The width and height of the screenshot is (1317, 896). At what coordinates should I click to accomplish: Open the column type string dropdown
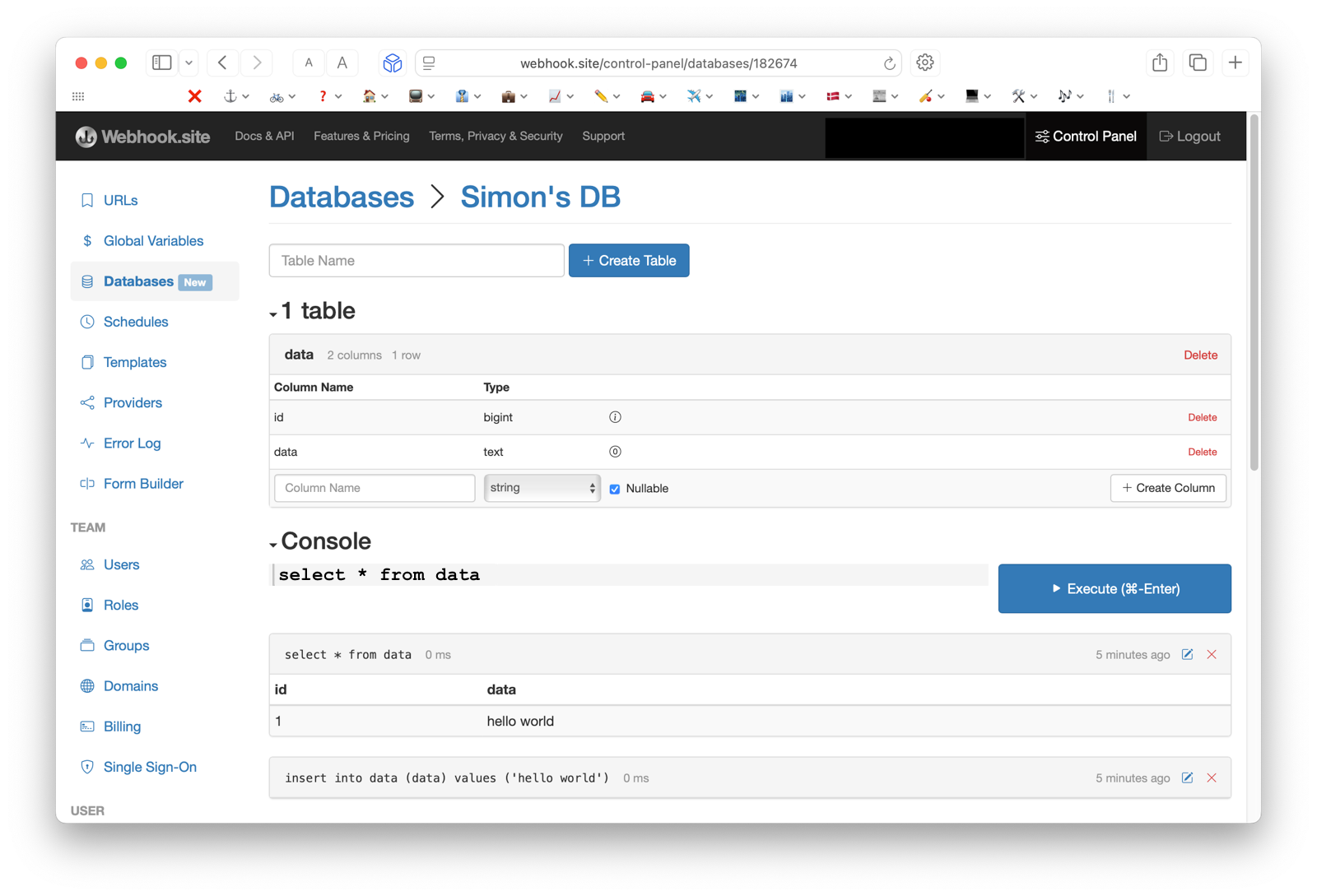pos(542,488)
